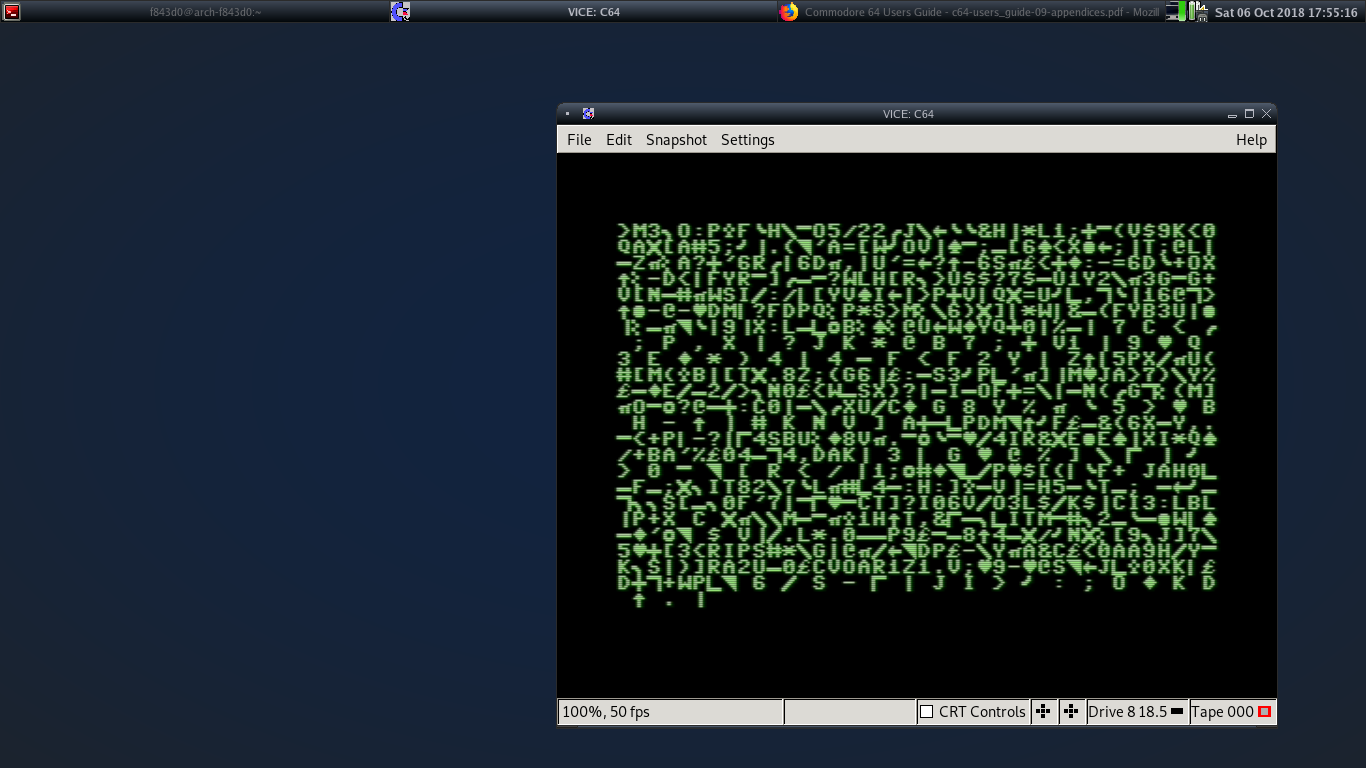Screen dimensions: 1366x768
Task: Open the Help menu
Action: tap(1251, 140)
